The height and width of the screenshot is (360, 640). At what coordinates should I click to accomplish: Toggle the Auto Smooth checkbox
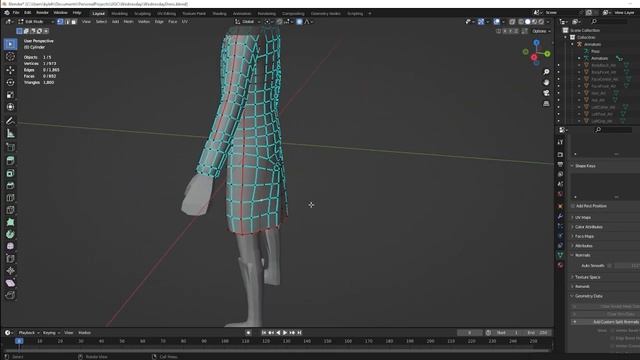[610, 266]
